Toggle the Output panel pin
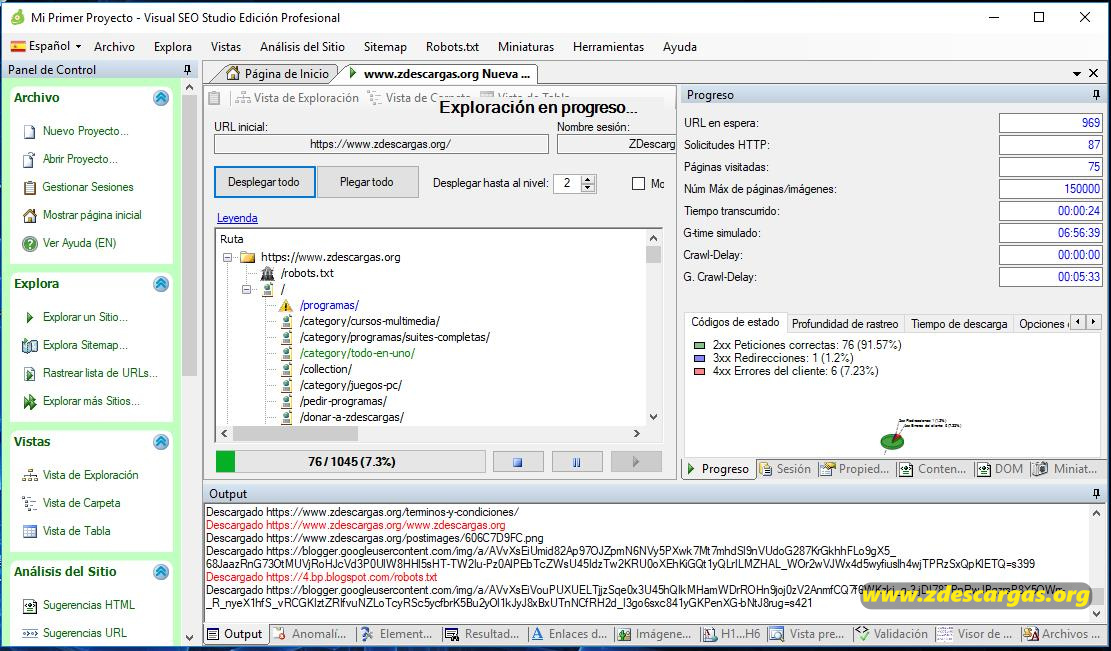This screenshot has height=651, width=1111. coord(1097,494)
